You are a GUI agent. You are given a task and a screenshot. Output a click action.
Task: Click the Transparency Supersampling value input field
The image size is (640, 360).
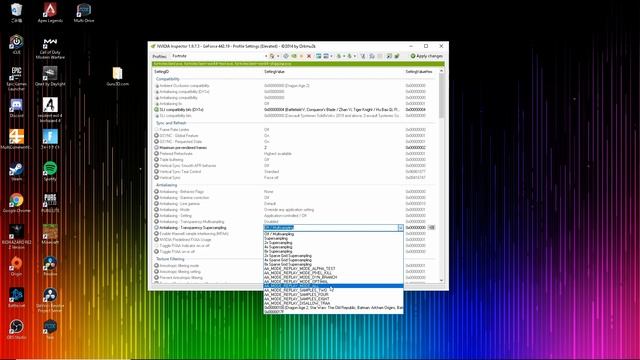point(331,228)
